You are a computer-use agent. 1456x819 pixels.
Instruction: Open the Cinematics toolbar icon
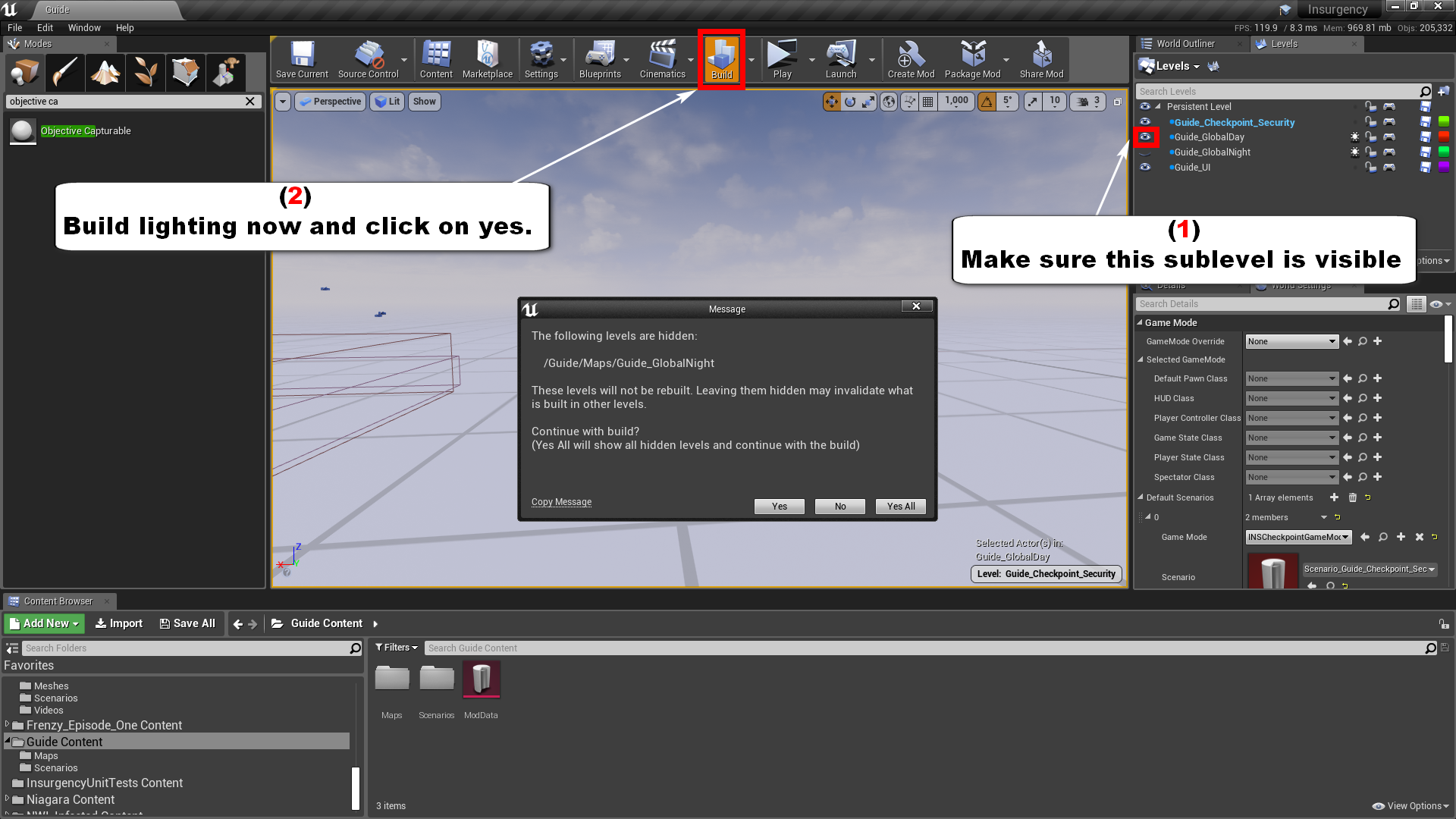[x=662, y=59]
